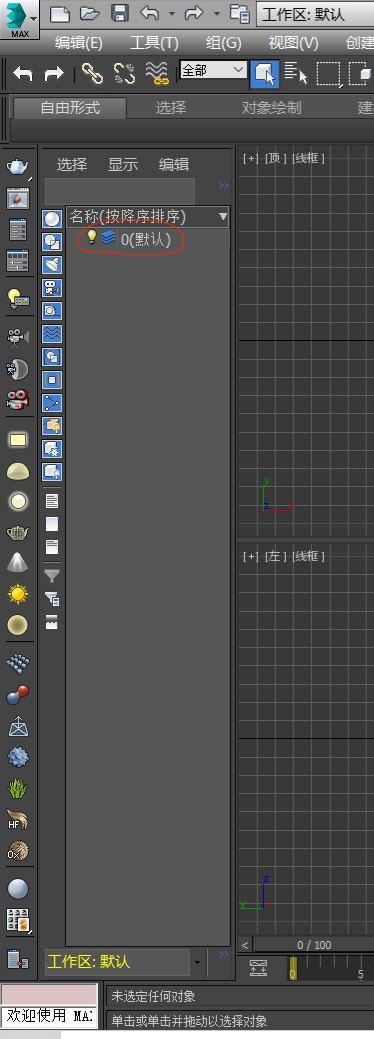The width and height of the screenshot is (374, 1039).
Task: Click the Select and Link chain icon
Action: (x=92, y=73)
